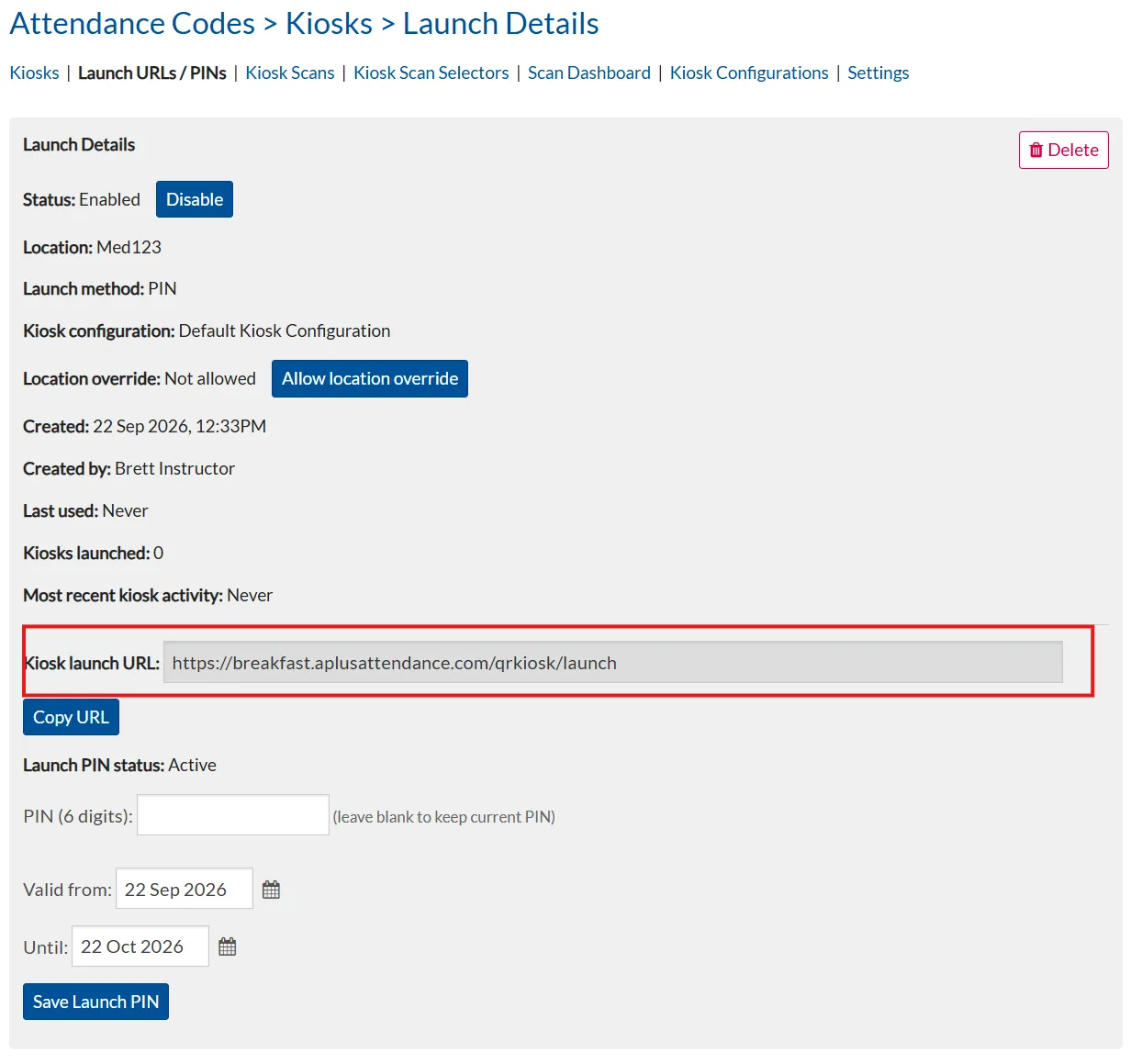The width and height of the screenshot is (1131, 1064).
Task: Copy the kiosk launch URL
Action: [71, 717]
